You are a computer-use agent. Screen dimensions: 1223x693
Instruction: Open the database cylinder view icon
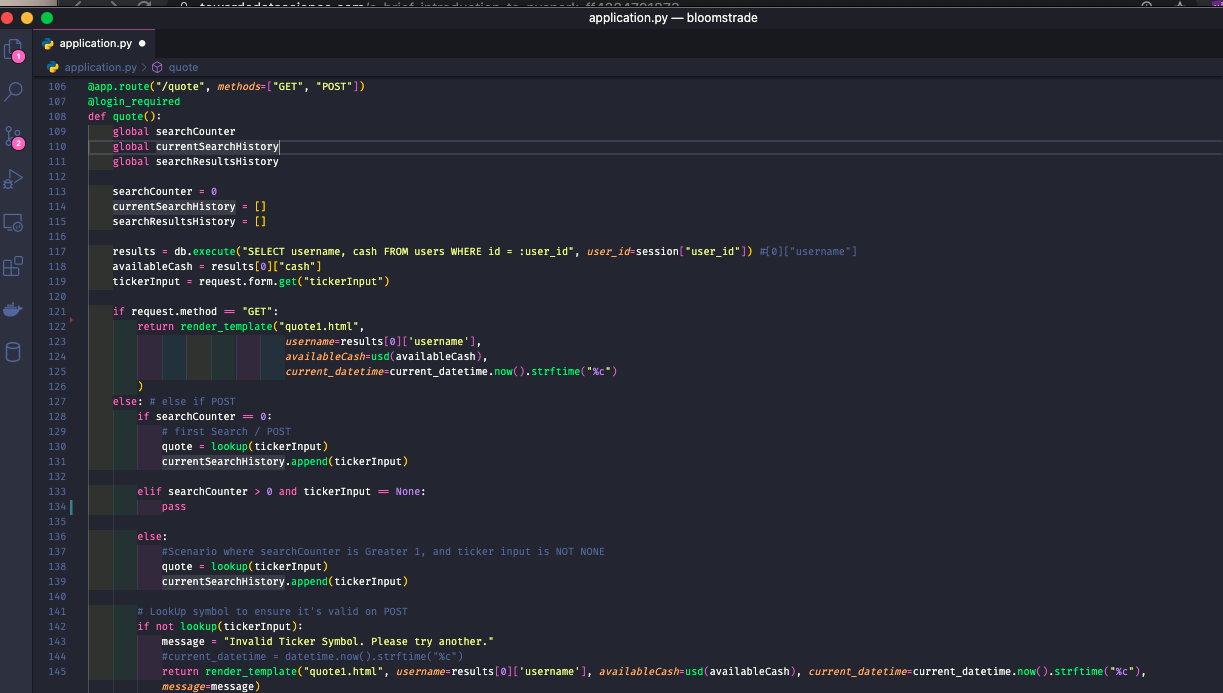click(x=14, y=351)
